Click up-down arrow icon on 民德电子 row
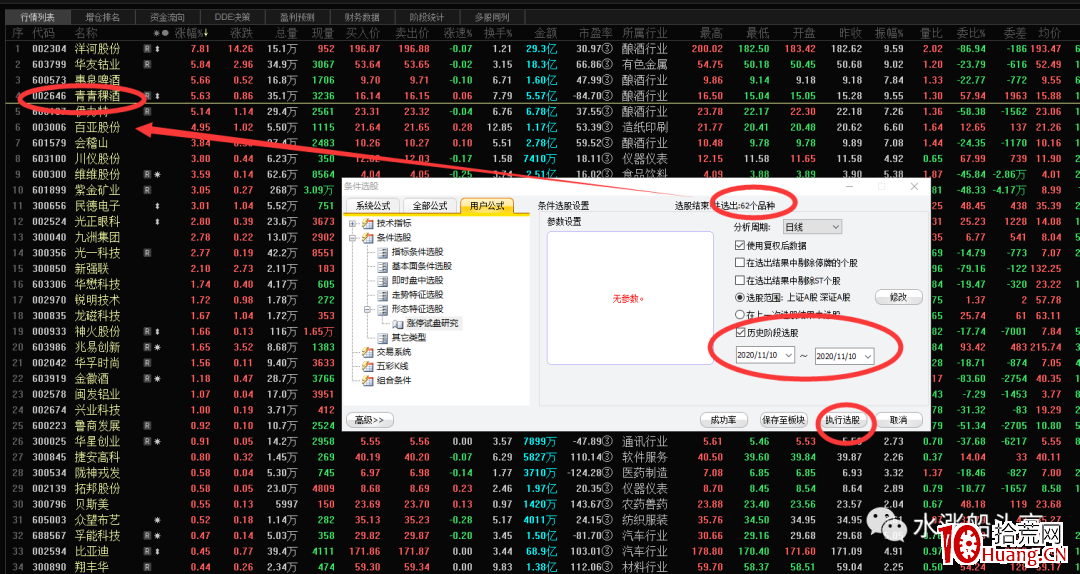This screenshot has width=1080, height=574. pyautogui.click(x=157, y=206)
